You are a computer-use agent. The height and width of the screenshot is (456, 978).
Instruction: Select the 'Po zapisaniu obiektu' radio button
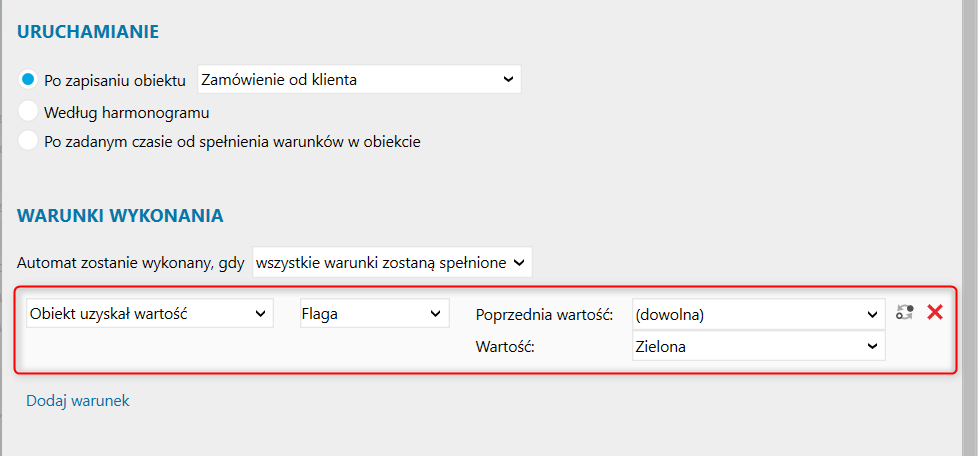28,80
